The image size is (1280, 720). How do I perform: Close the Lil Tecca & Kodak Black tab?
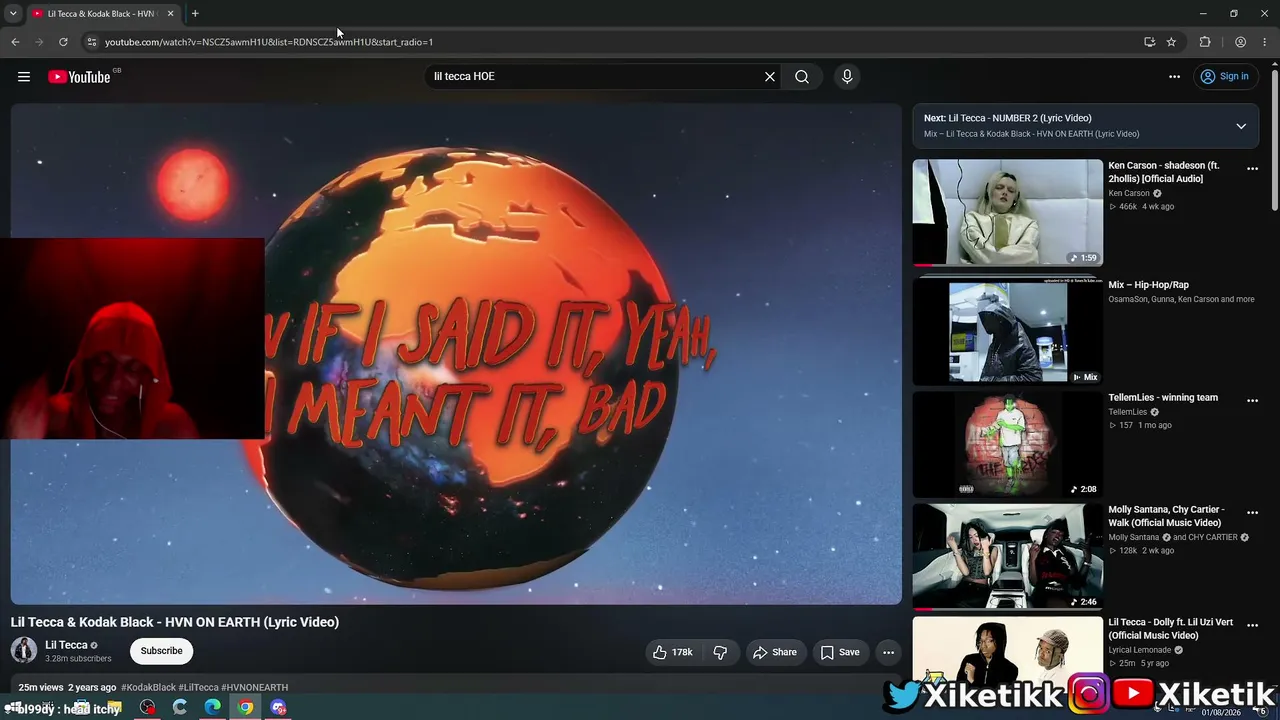coord(170,14)
